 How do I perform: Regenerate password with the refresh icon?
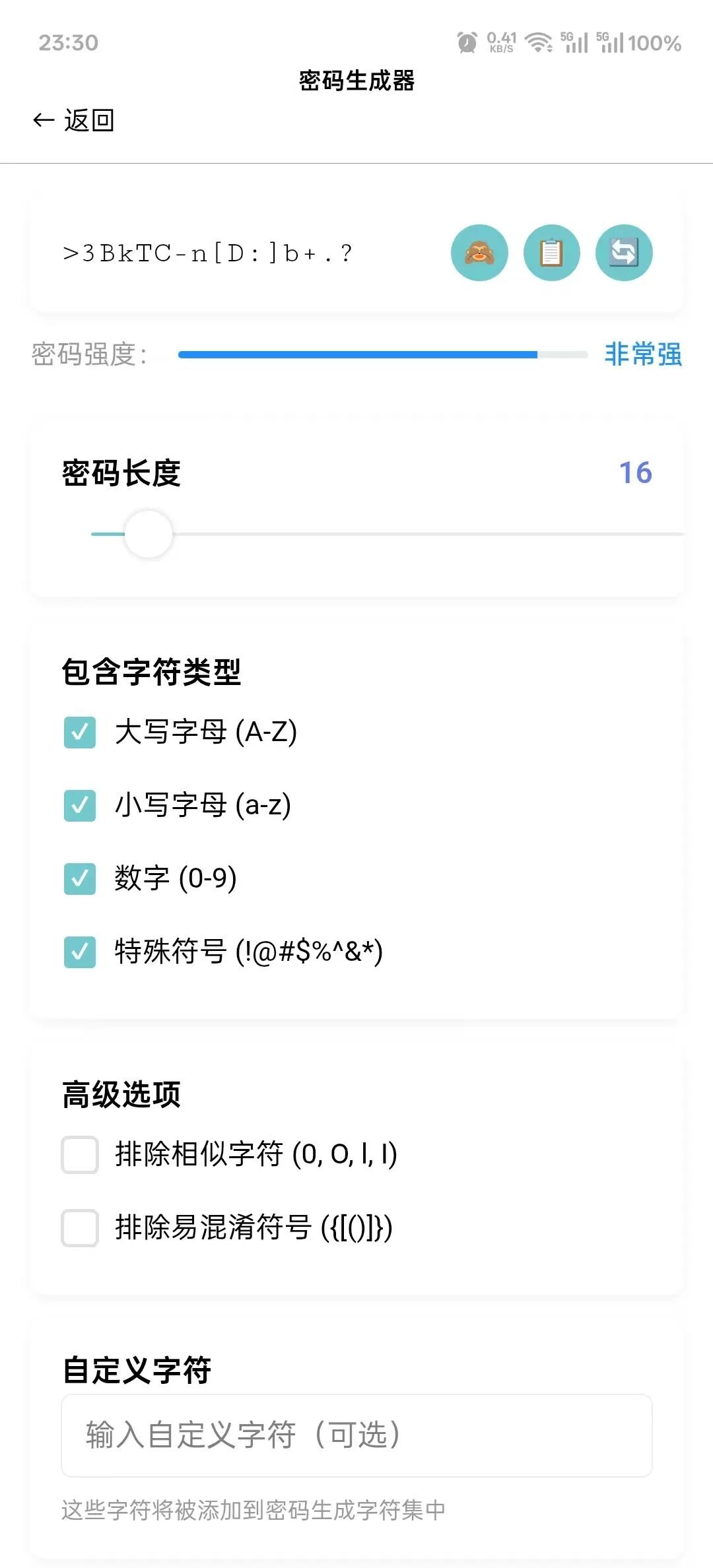(x=624, y=253)
